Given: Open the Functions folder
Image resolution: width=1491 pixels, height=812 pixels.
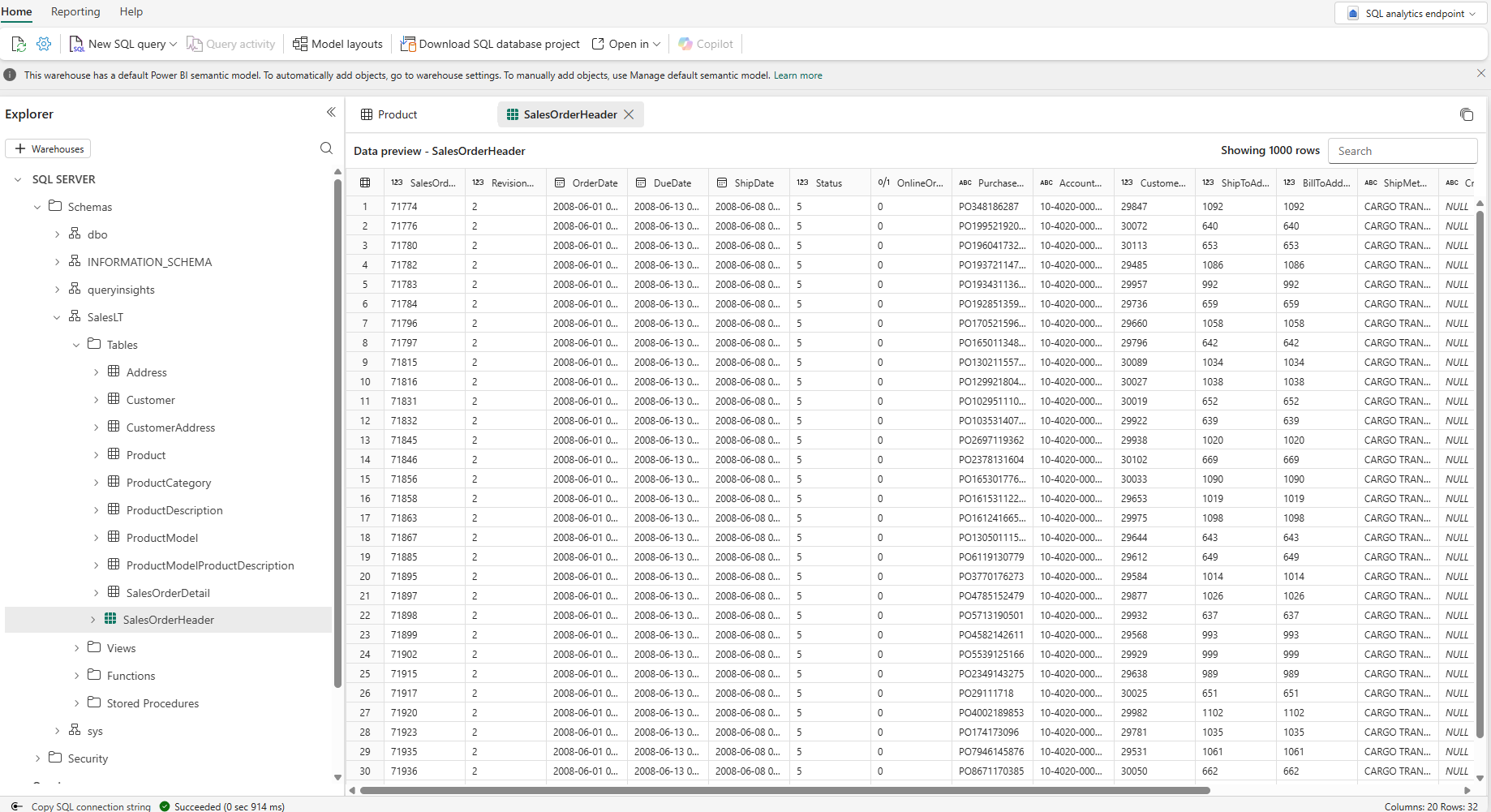Looking at the screenshot, I should [131, 676].
